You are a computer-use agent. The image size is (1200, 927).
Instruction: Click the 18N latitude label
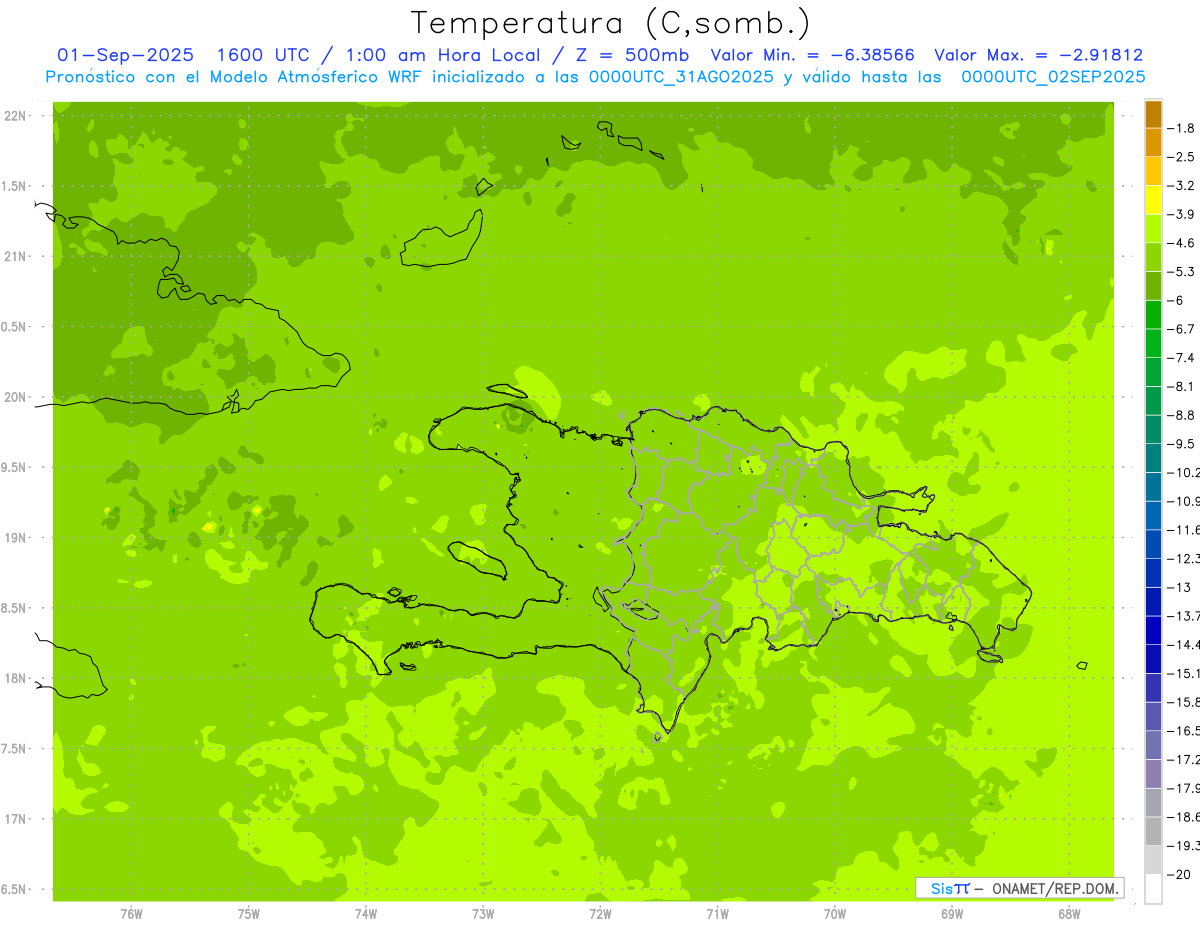(15, 678)
